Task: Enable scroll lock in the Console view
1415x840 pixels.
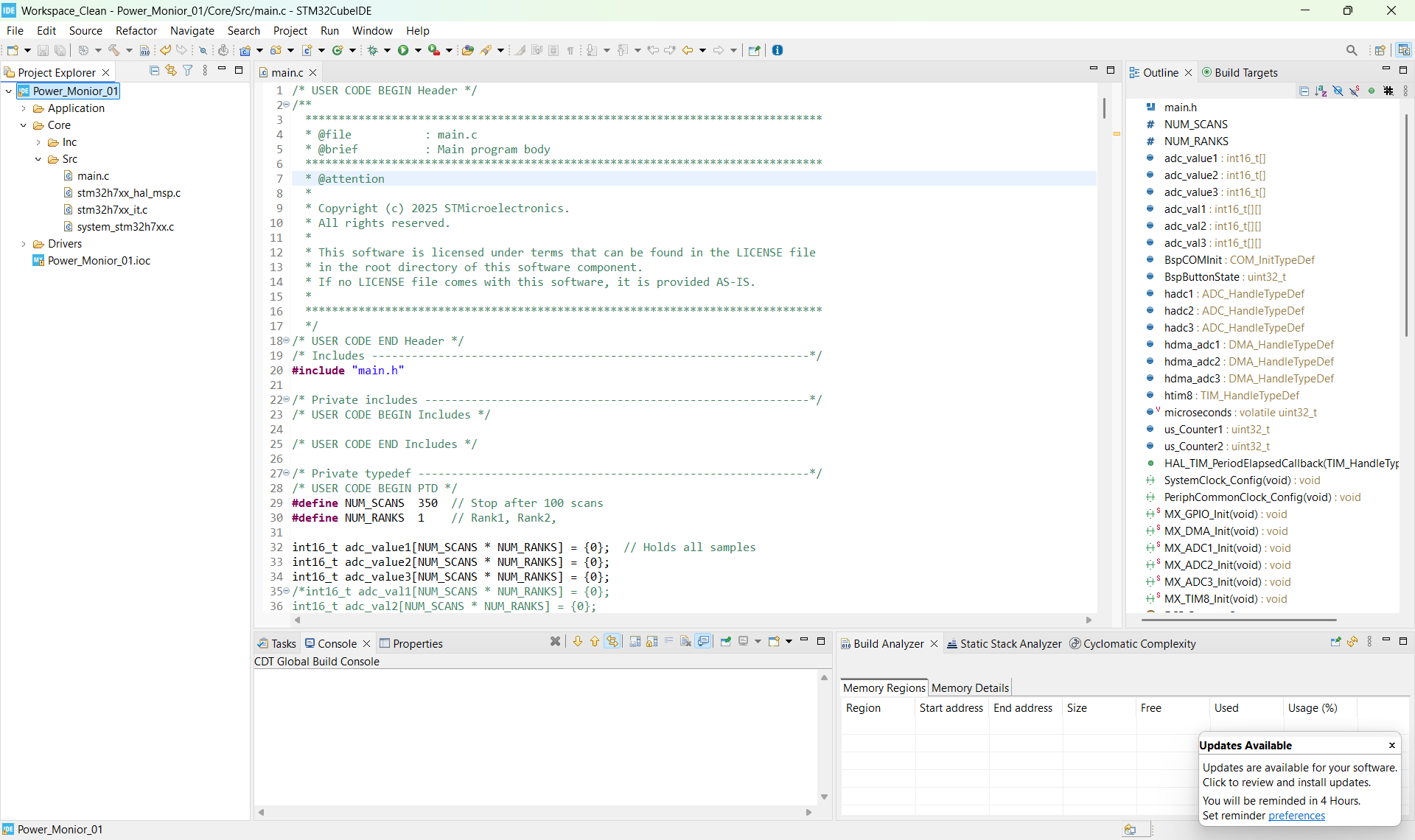Action: [x=651, y=642]
